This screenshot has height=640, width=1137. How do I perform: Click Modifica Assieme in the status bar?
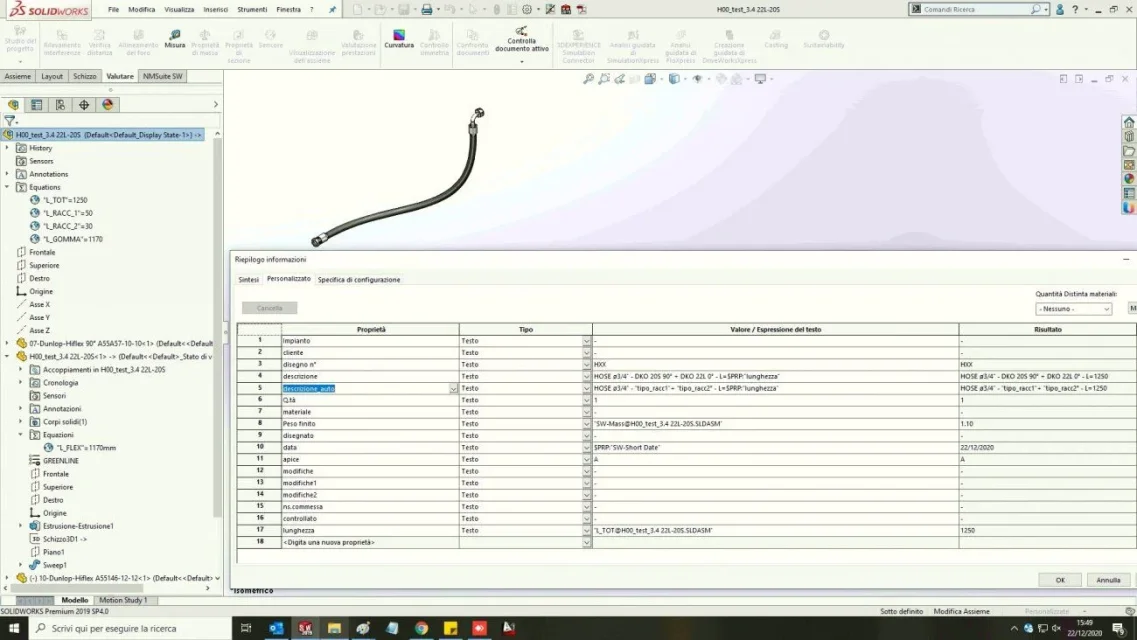962,612
